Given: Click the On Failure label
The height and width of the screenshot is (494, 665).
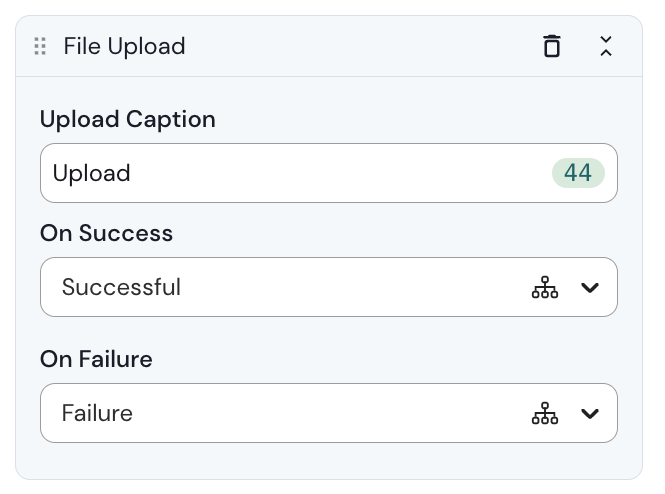Looking at the screenshot, I should [x=96, y=359].
